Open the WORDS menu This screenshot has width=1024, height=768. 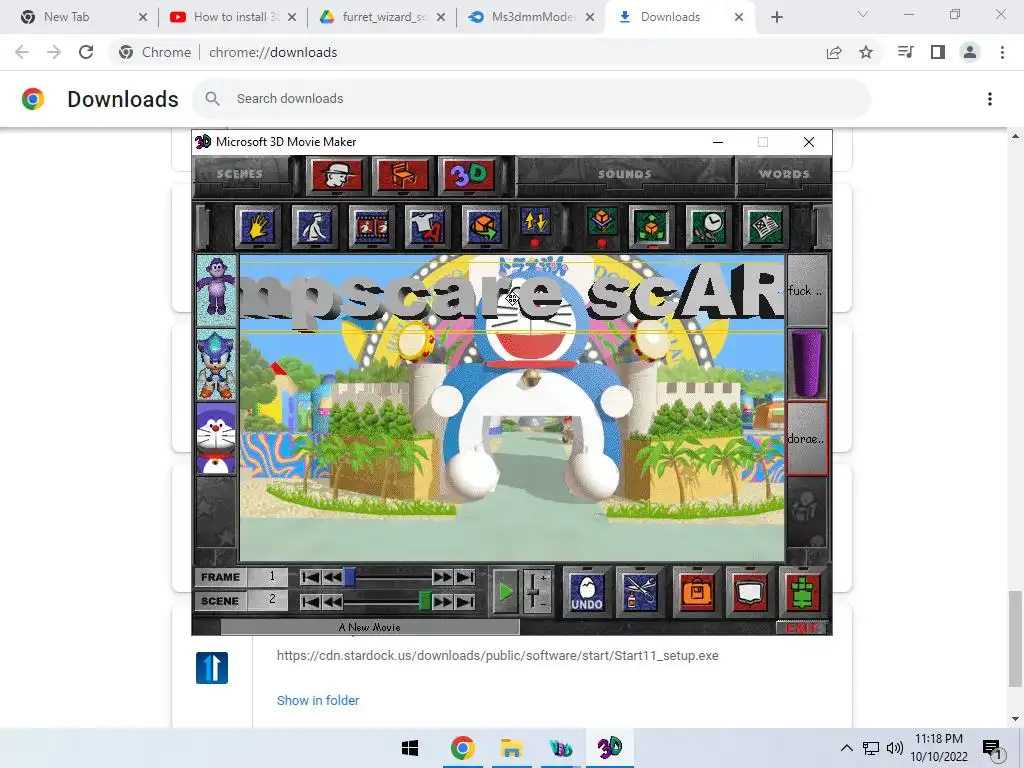(x=784, y=174)
